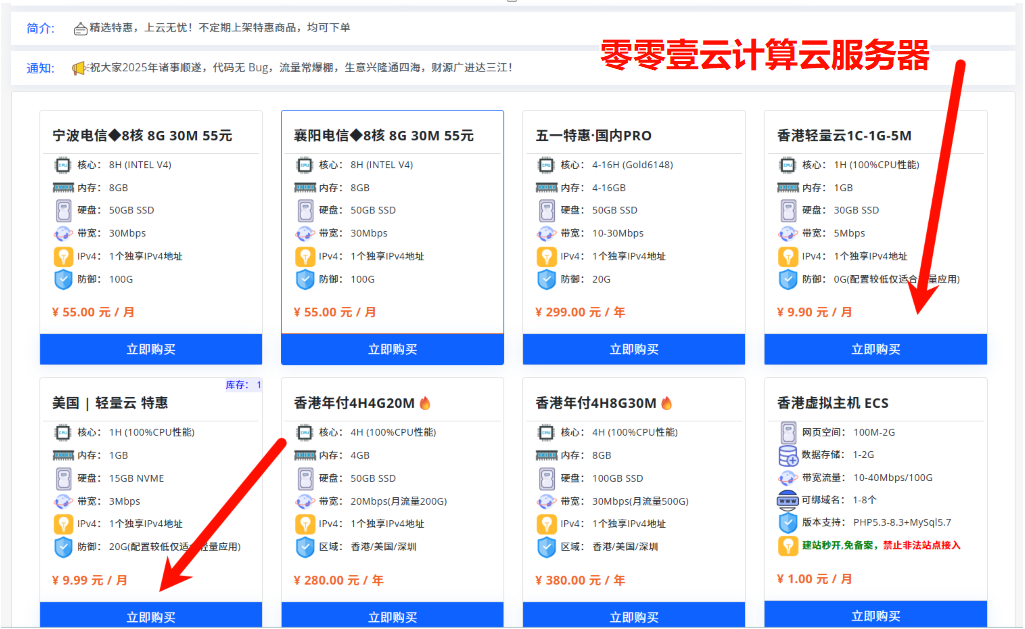Click the announcement megaphone icon
1025x629 pixels.
pos(79,68)
